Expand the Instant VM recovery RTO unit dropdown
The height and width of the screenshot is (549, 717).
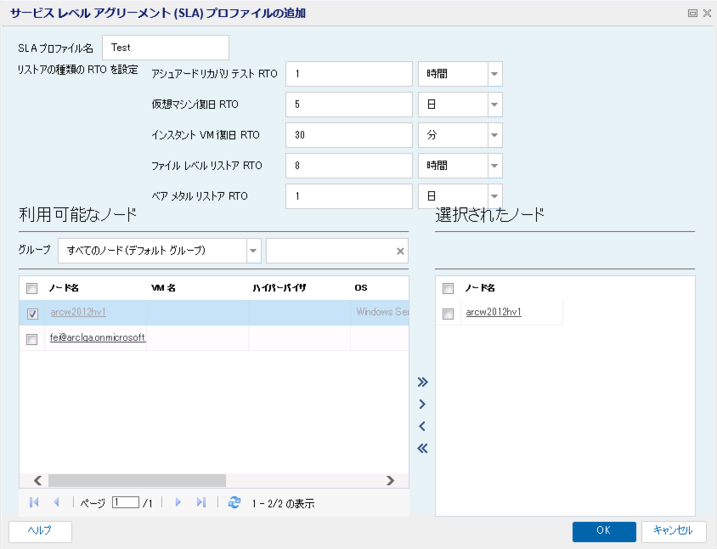pyautogui.click(x=494, y=135)
